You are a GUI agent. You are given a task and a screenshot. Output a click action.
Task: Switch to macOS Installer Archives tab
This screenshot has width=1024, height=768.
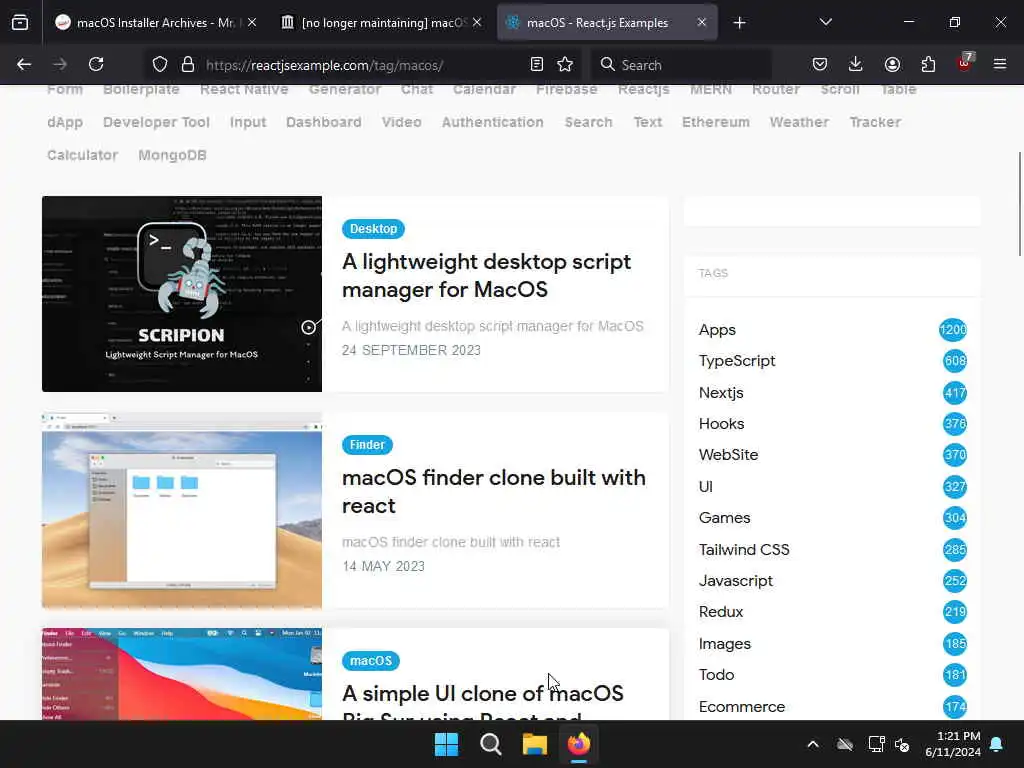(157, 23)
